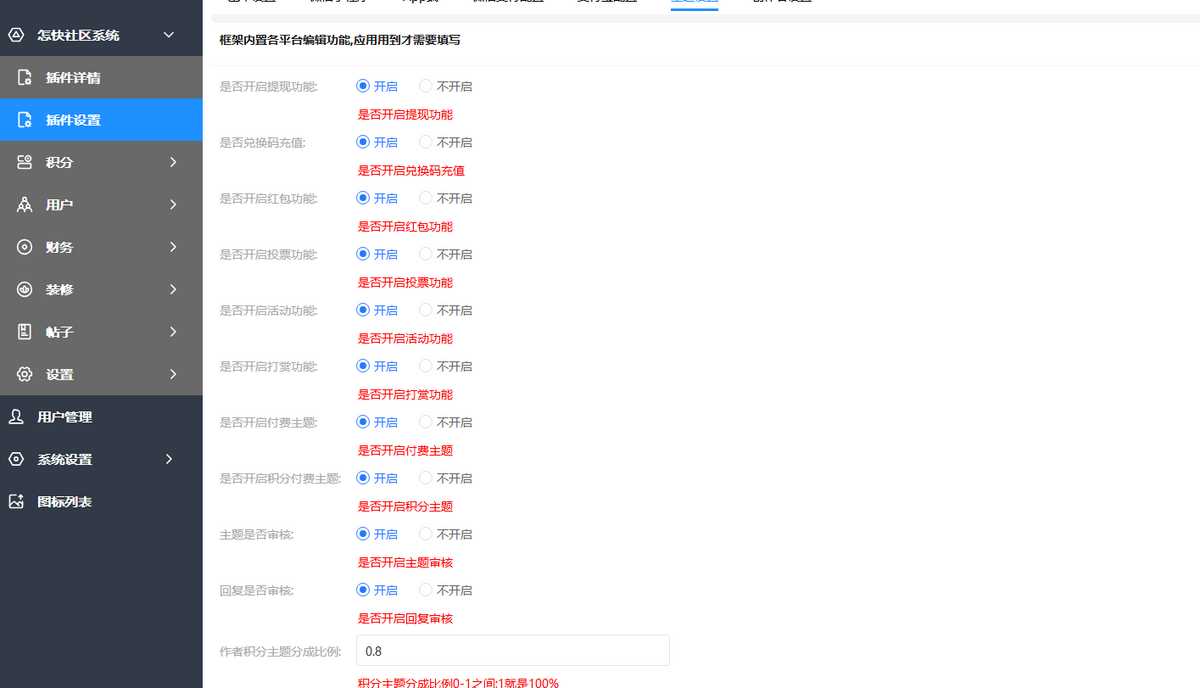The width and height of the screenshot is (1200, 688).
Task: Select 不开启 for 主题是否审核
Action: 445,534
